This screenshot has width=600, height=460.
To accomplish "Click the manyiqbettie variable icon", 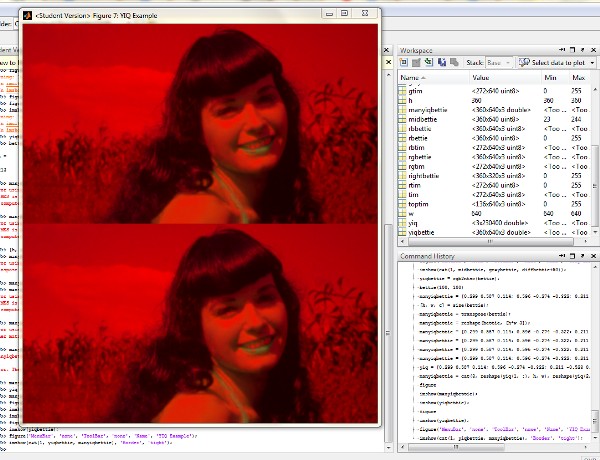I will [x=402, y=110].
